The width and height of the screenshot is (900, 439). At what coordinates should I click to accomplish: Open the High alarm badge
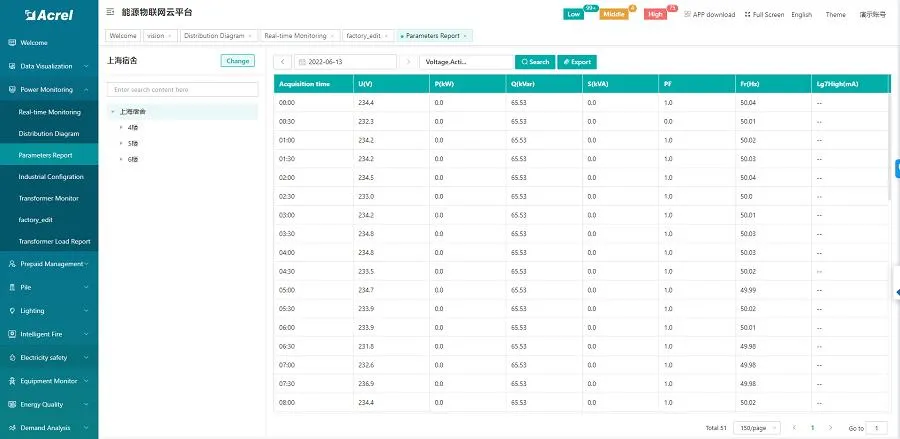click(x=655, y=15)
